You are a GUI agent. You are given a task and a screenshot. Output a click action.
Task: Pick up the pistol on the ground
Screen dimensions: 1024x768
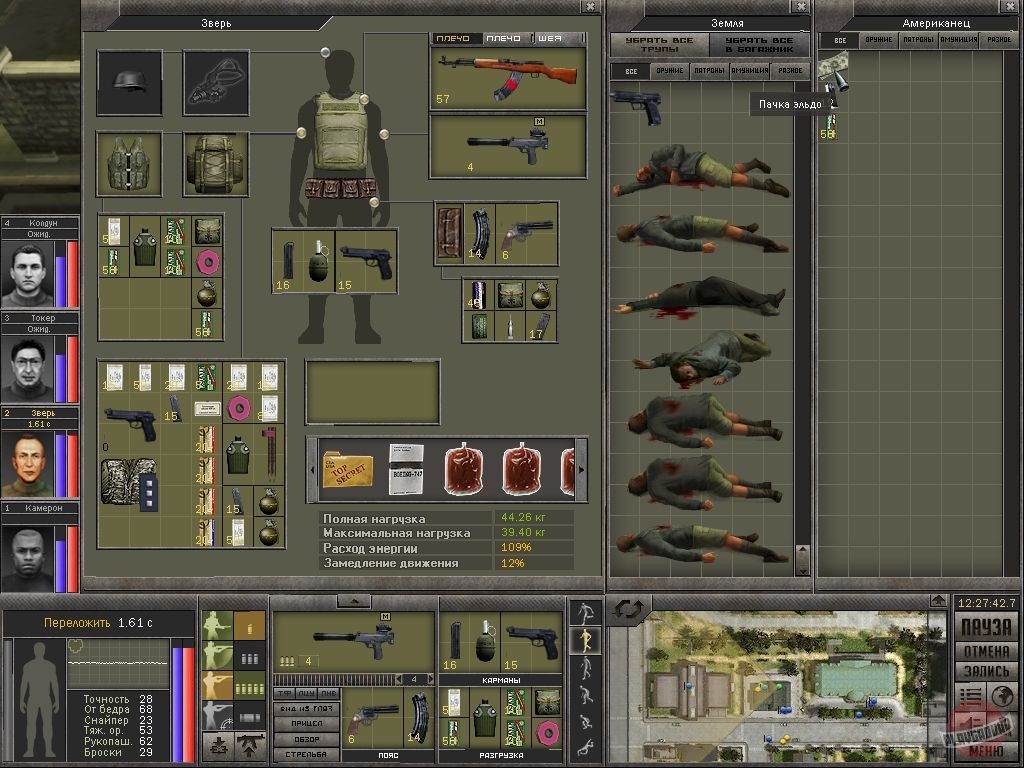(x=636, y=106)
